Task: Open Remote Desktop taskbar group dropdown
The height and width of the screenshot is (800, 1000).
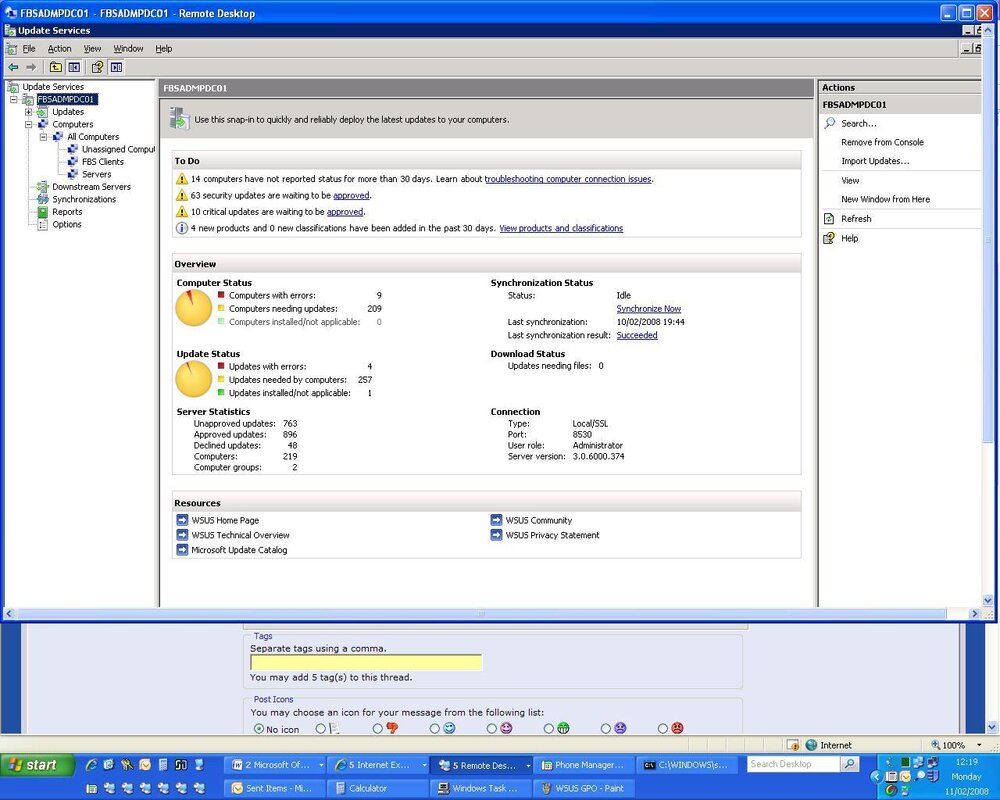Action: (528, 765)
